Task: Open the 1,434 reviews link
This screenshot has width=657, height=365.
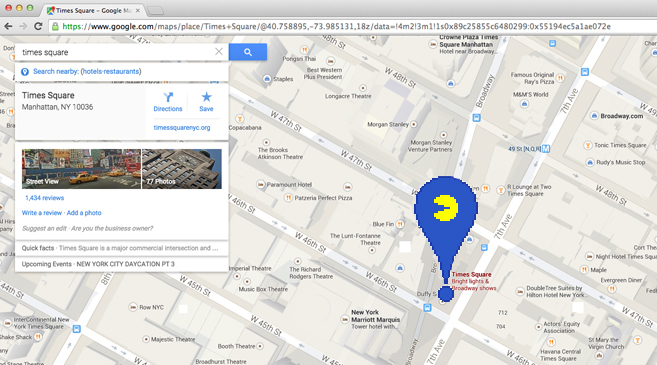Action: tap(44, 198)
